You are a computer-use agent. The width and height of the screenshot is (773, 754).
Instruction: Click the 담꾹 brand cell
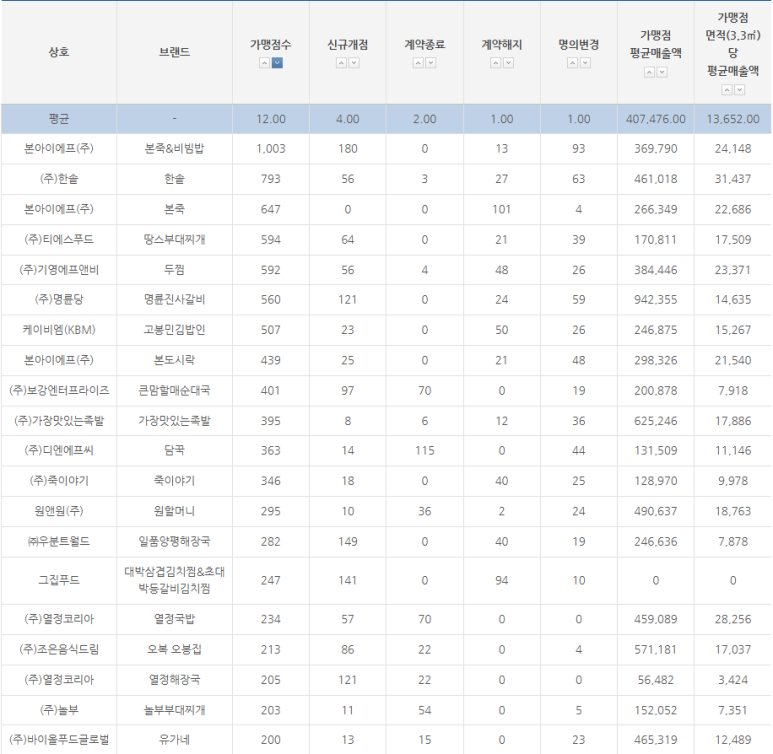175,450
